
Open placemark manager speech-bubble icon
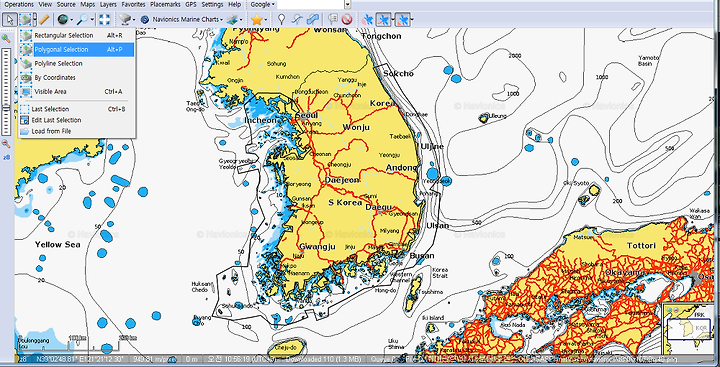pos(332,19)
